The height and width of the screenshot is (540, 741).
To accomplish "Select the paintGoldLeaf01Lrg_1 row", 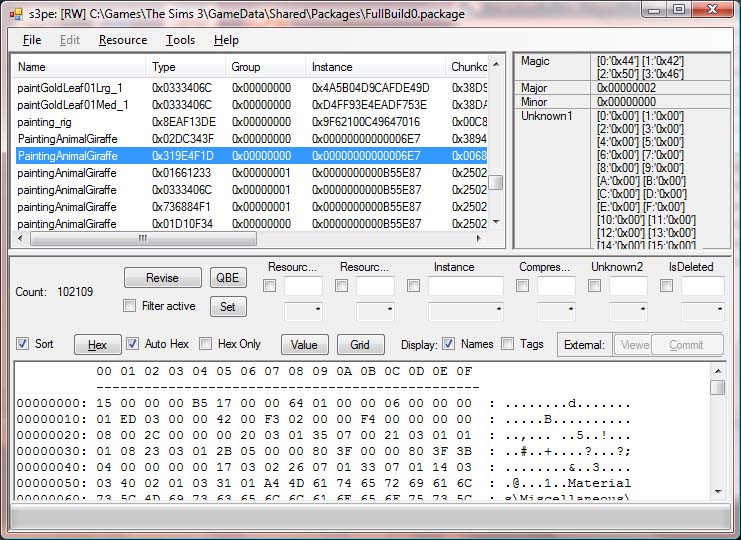I will click(251, 88).
